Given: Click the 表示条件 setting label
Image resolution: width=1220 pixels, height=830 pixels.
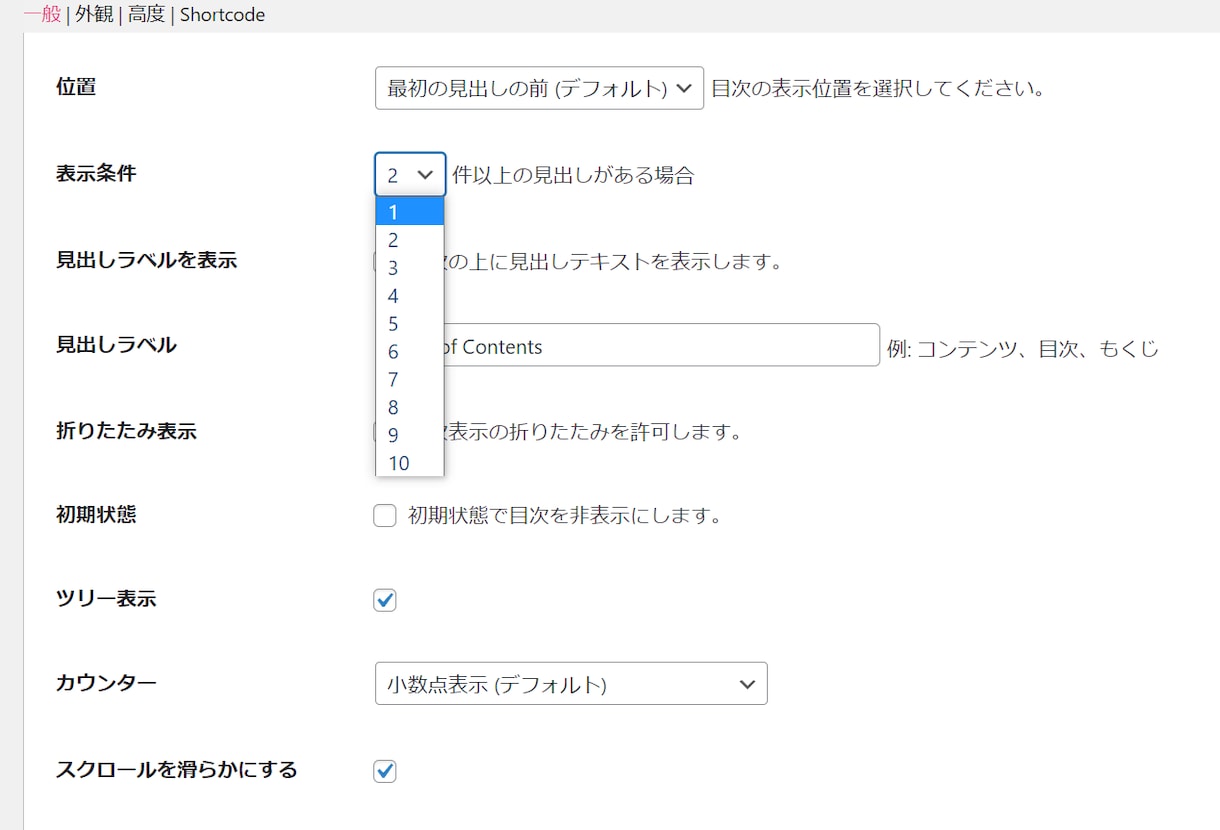Looking at the screenshot, I should click(x=96, y=173).
